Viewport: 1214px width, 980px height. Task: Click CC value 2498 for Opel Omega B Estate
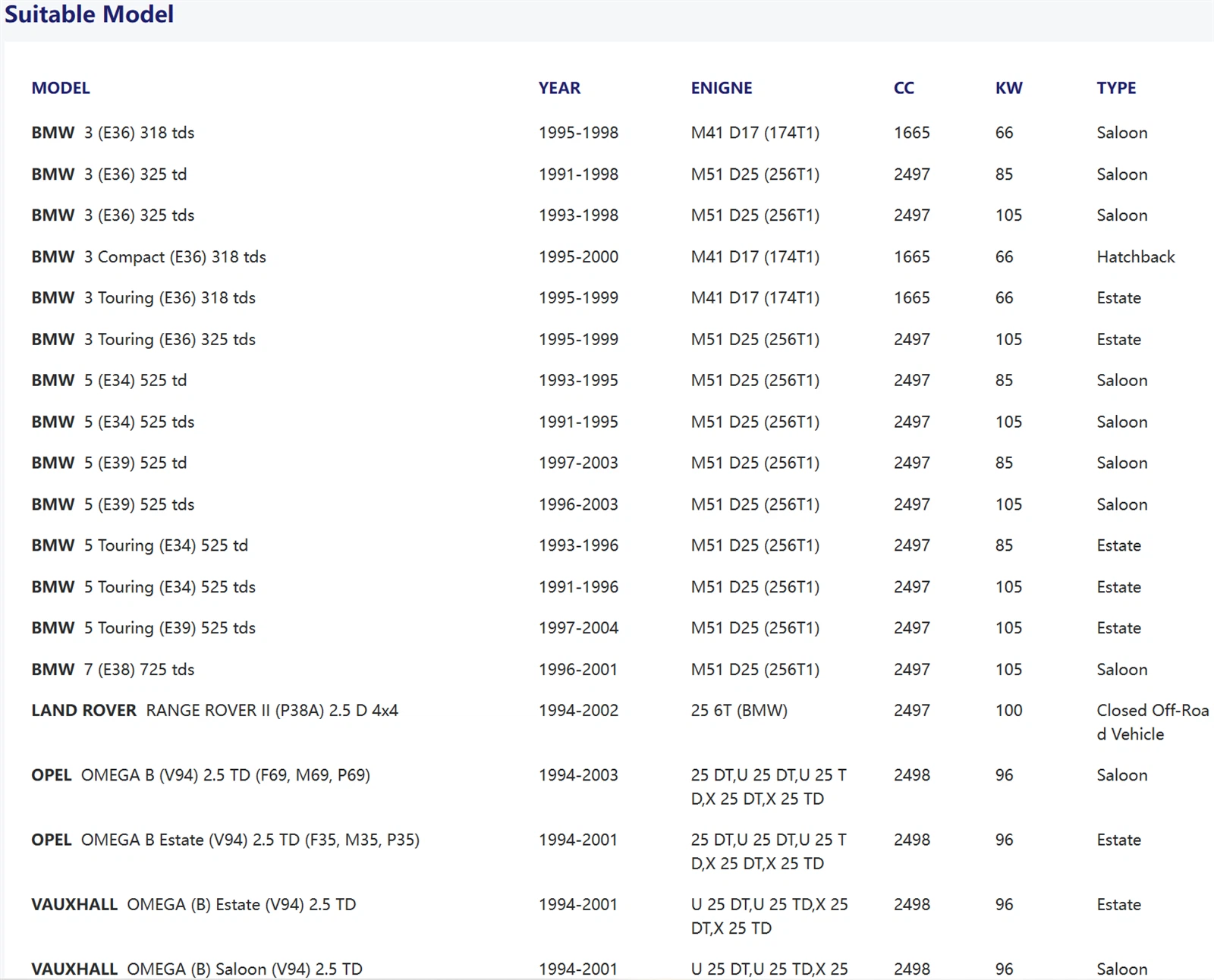pos(911,840)
